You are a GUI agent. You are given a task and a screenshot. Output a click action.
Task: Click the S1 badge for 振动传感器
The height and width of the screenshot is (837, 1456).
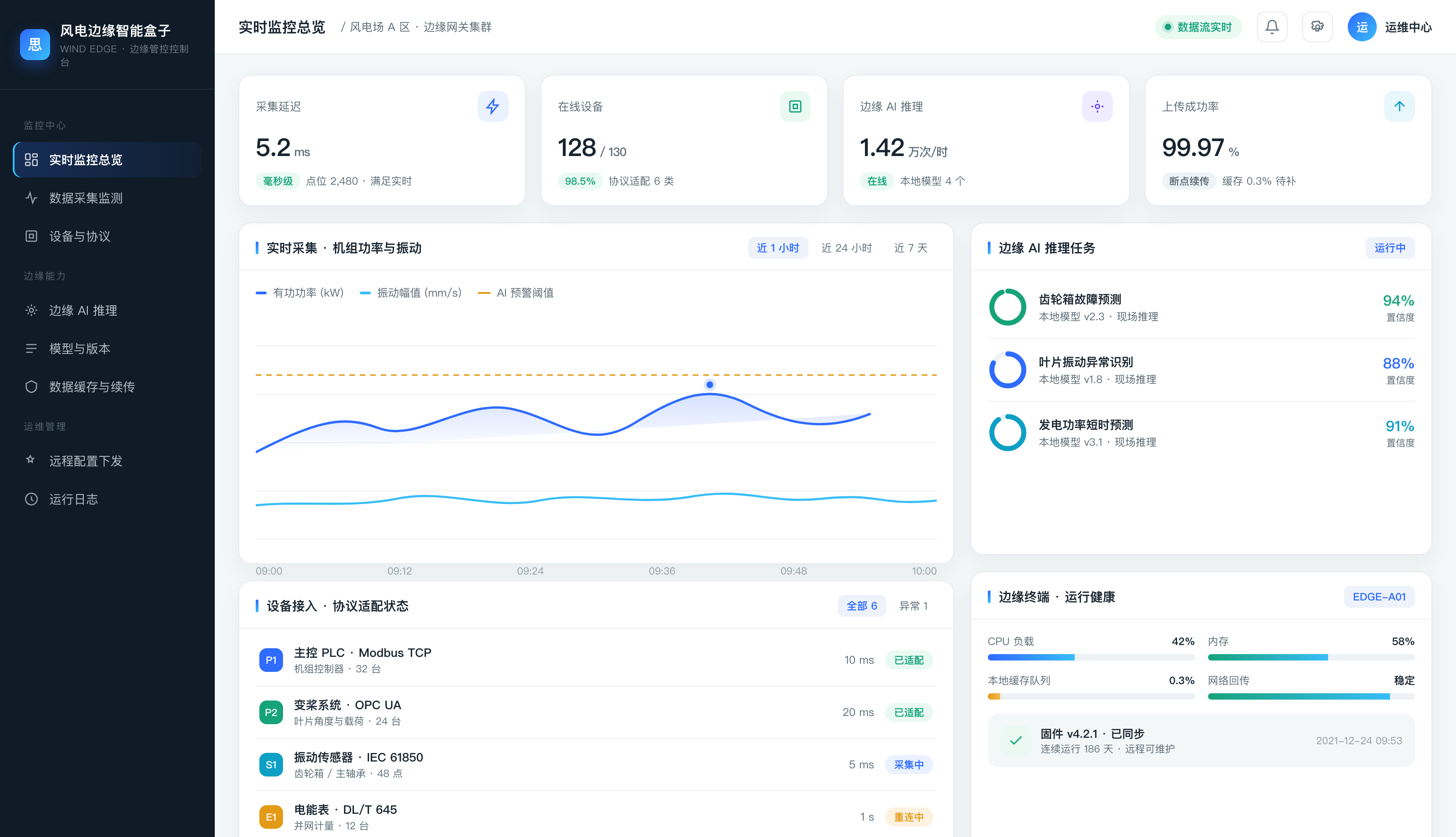coord(271,765)
